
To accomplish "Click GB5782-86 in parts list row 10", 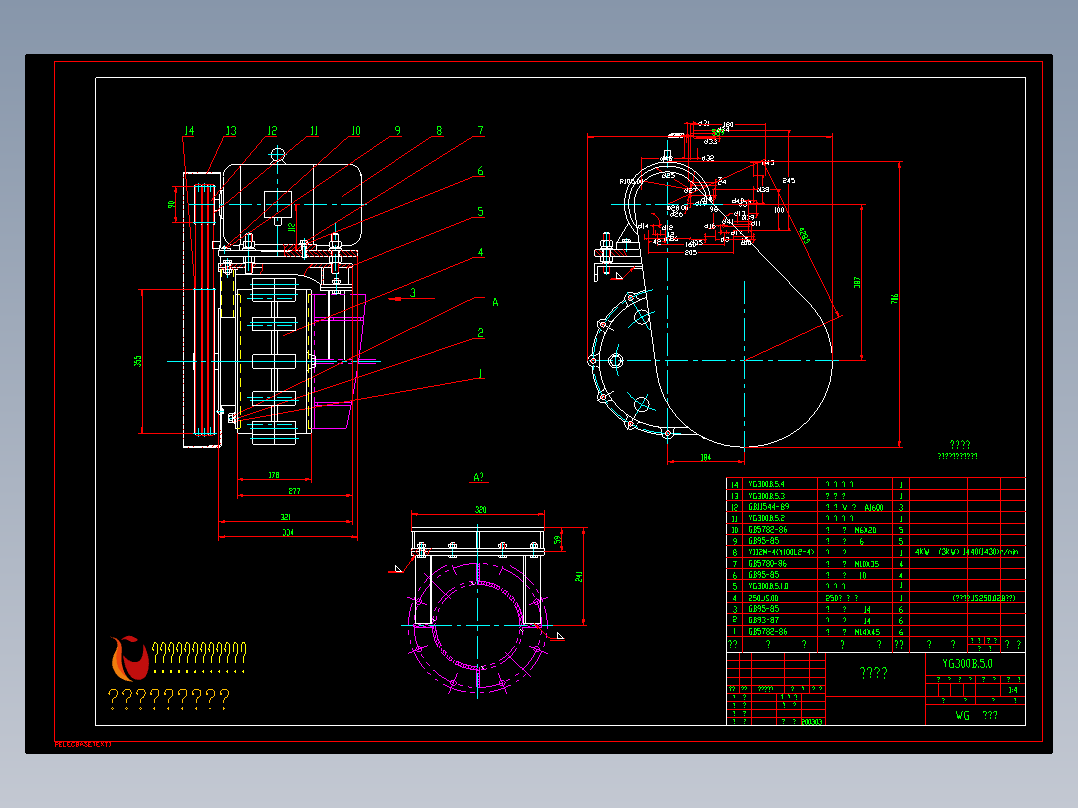I will point(767,529).
